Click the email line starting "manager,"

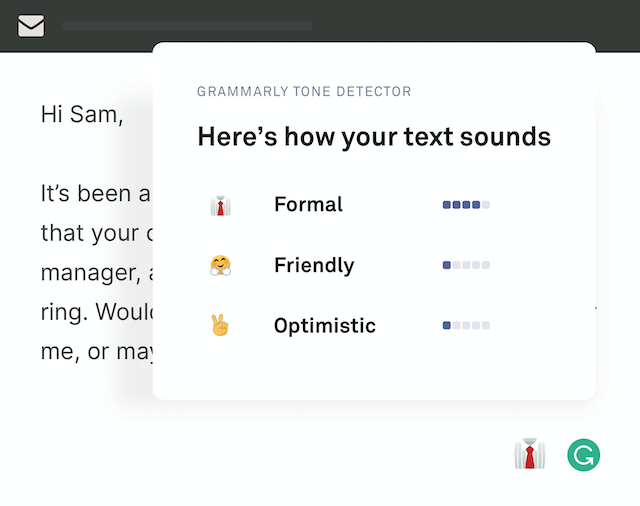click(x=95, y=272)
